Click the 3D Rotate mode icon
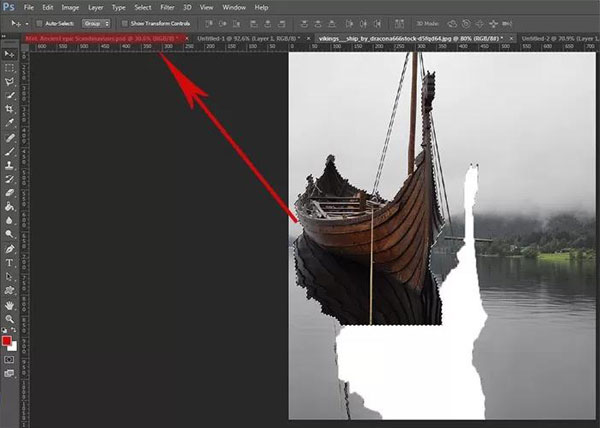This screenshot has width=600, height=428. (452, 24)
